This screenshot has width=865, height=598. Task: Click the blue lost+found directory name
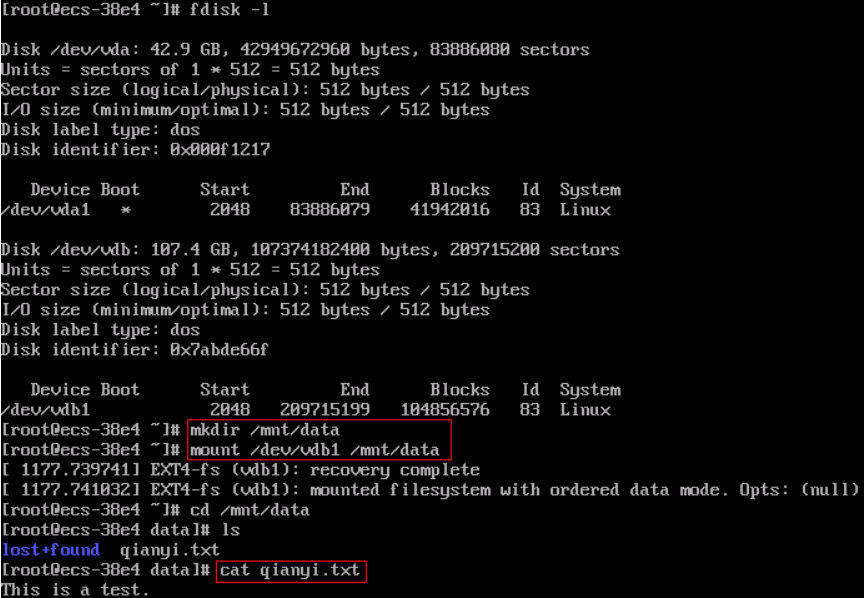(51, 549)
